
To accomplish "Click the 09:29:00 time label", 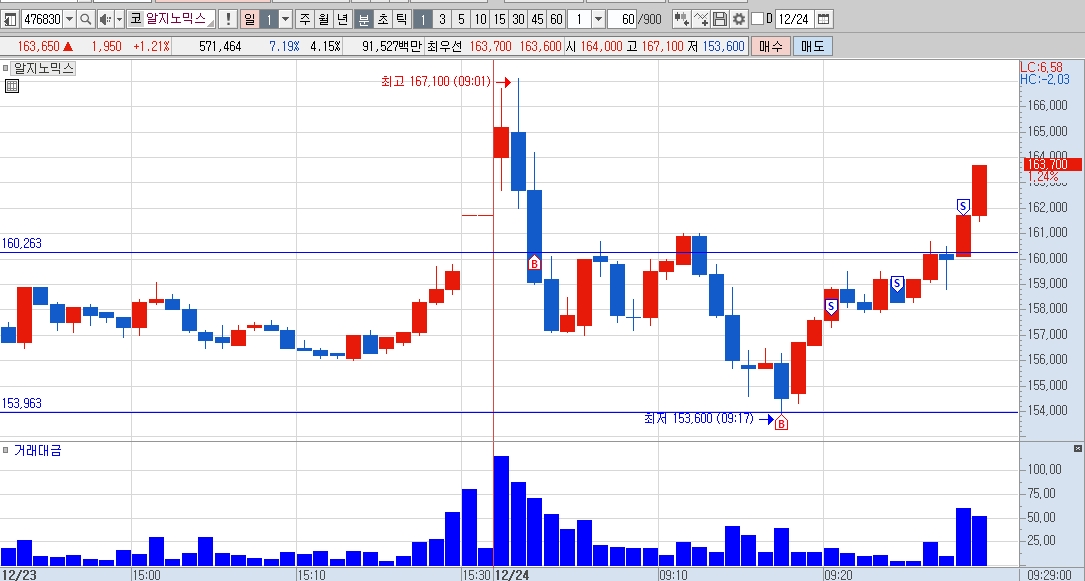I will point(1049,575).
